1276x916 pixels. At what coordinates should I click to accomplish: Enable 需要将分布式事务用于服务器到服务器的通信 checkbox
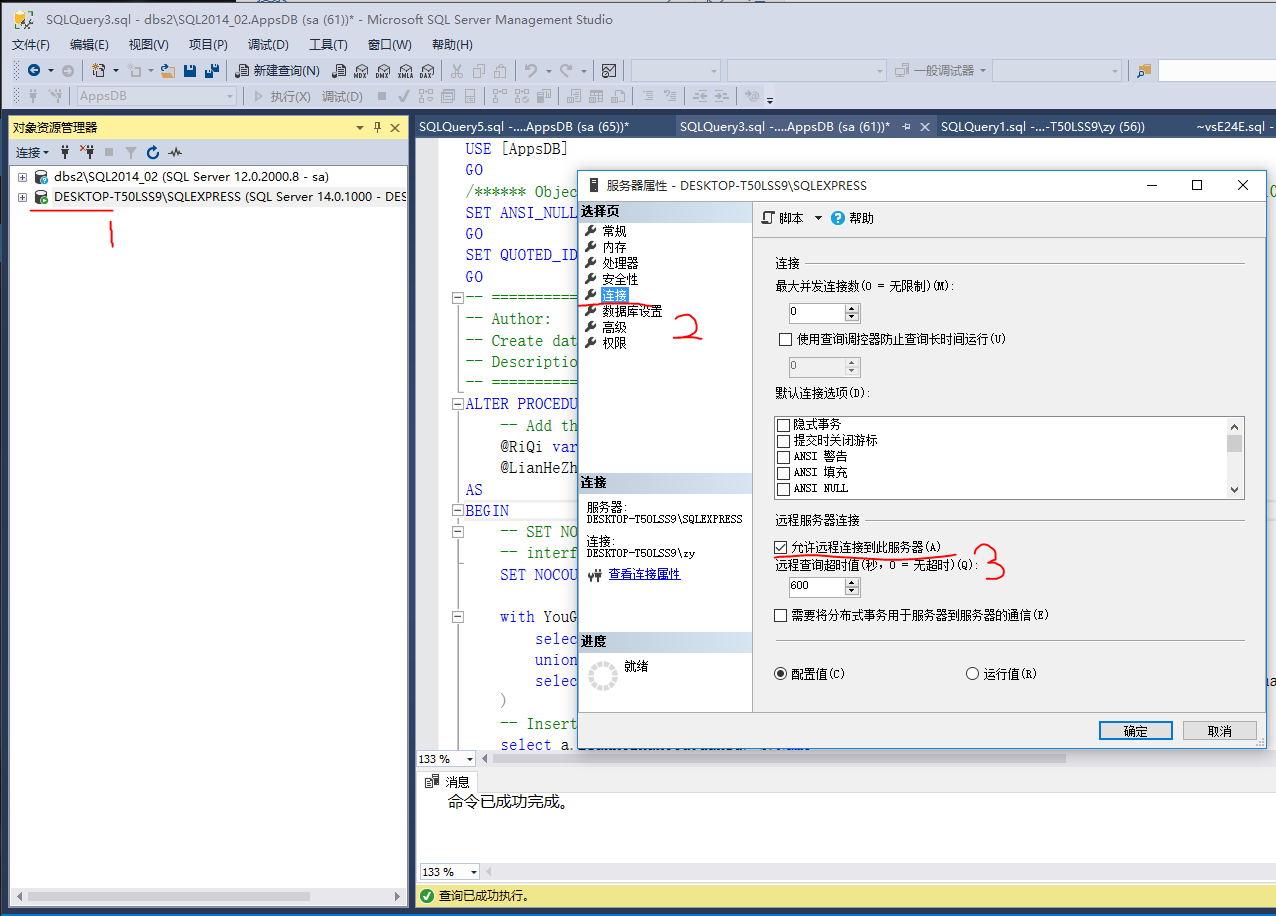click(x=781, y=616)
